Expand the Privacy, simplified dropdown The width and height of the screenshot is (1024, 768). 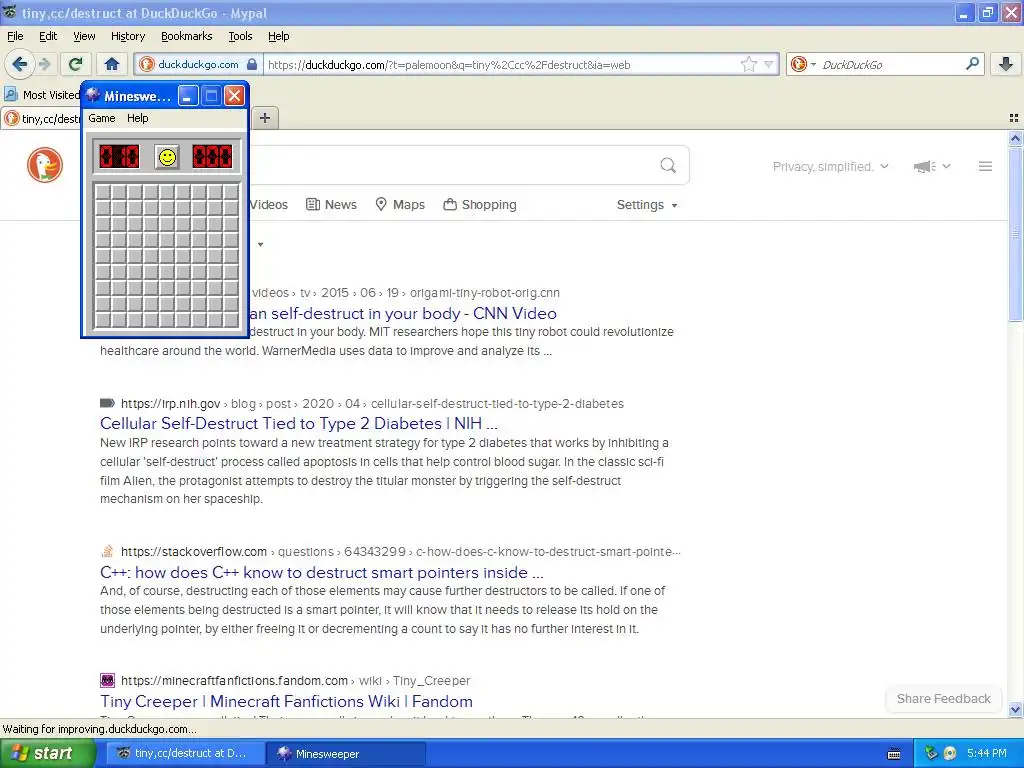(884, 167)
